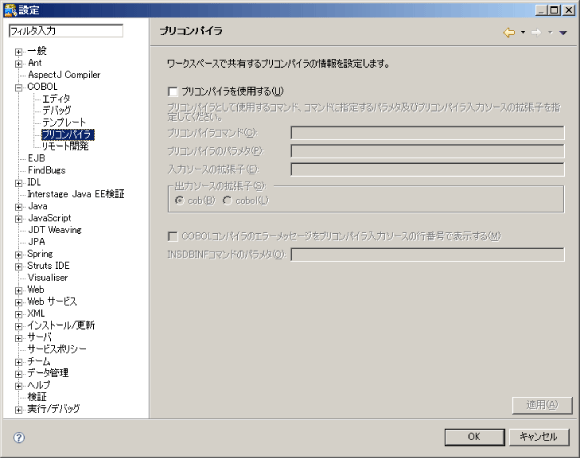Viewport: 580px width, 458px height.
Task: Expand the Ant tree node
Action: click(18, 63)
